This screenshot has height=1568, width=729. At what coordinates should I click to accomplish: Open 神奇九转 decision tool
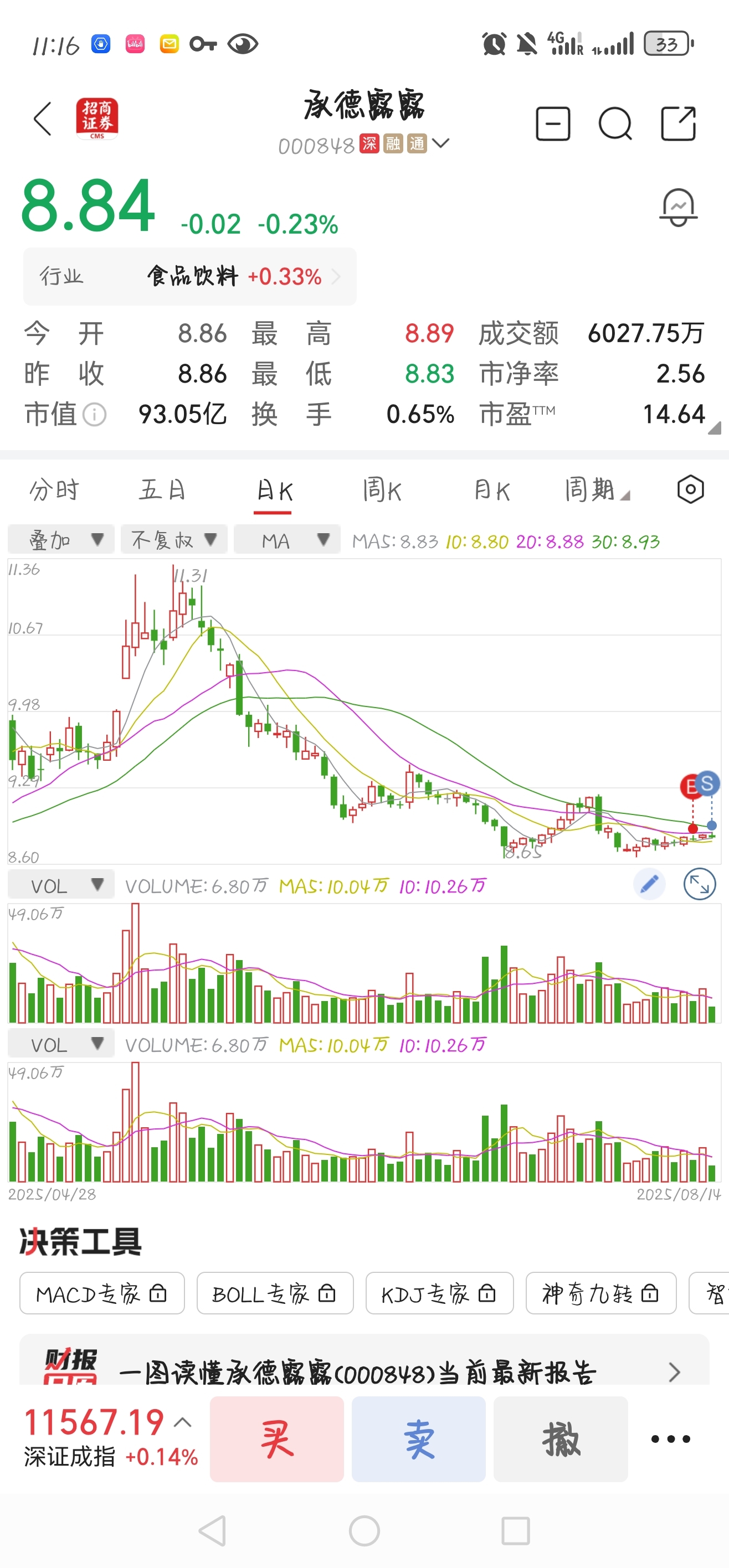click(x=601, y=1293)
